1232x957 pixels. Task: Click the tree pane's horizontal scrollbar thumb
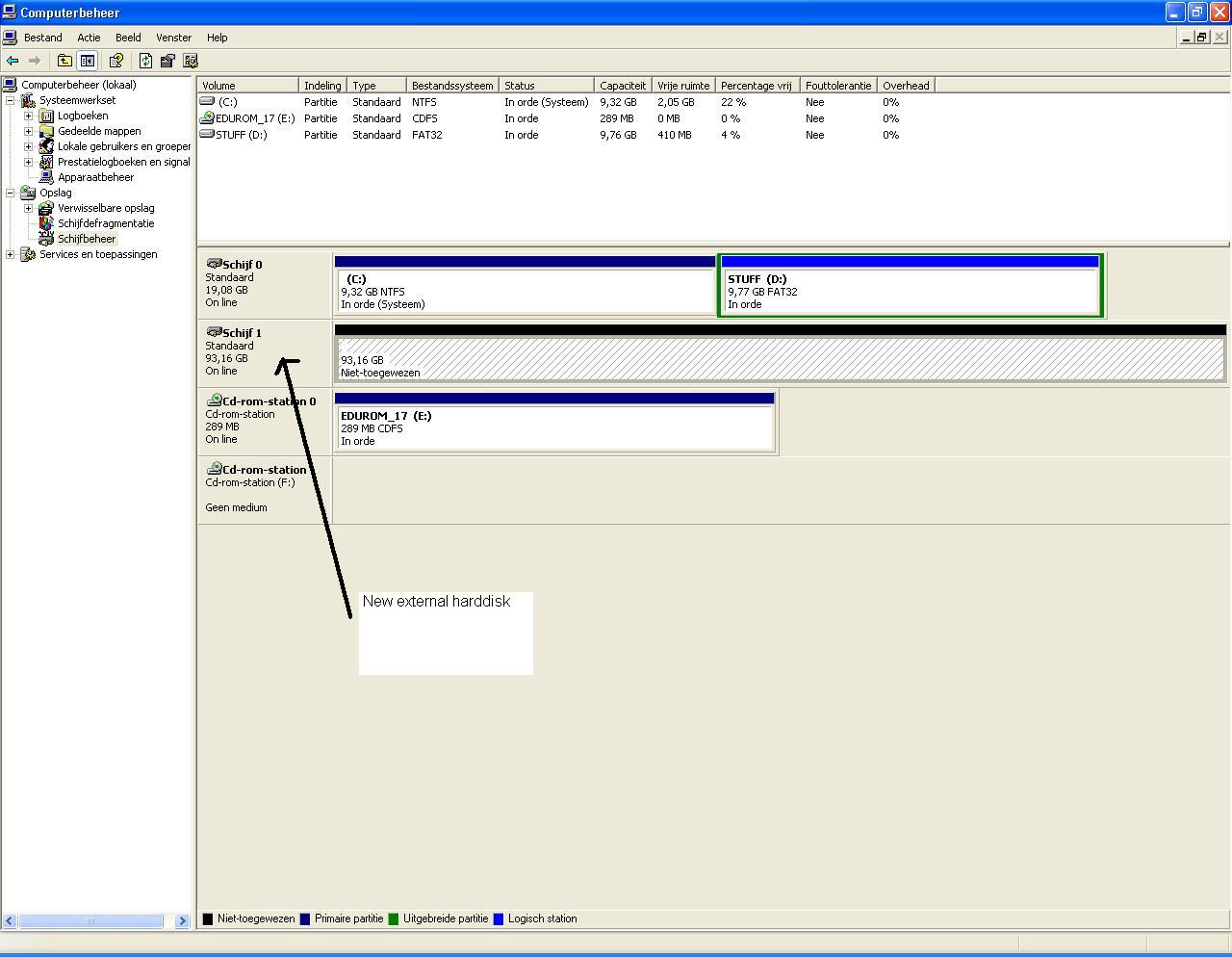90,920
